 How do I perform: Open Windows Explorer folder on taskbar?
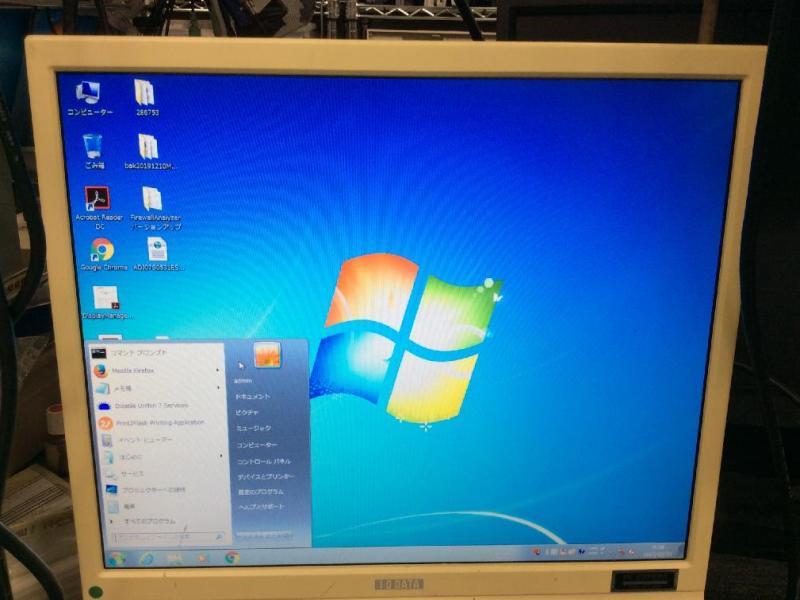click(x=175, y=559)
